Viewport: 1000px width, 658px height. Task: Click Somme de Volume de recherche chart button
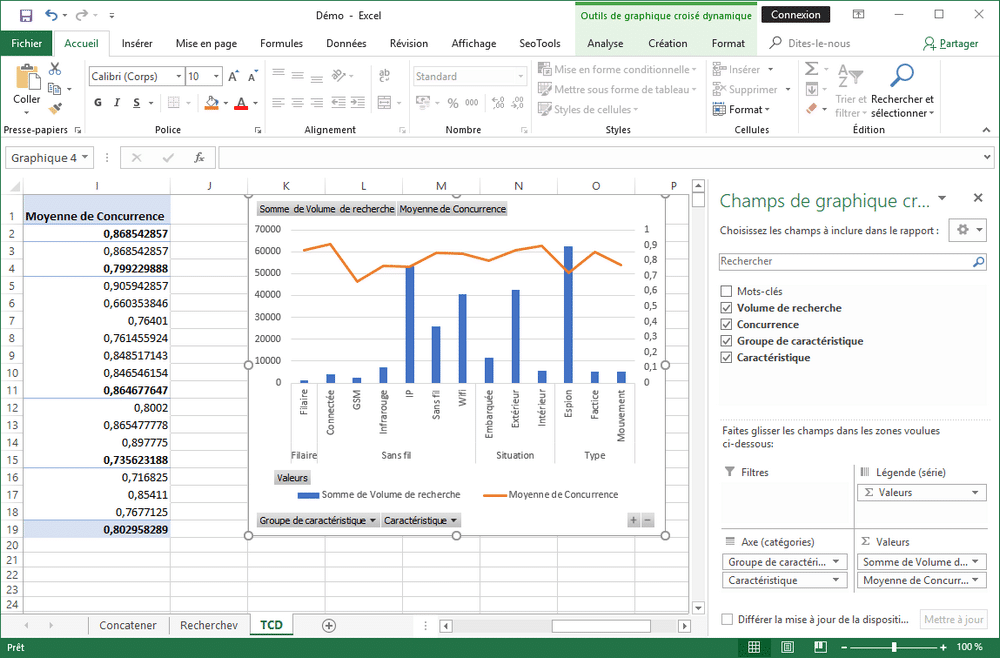[x=327, y=208]
